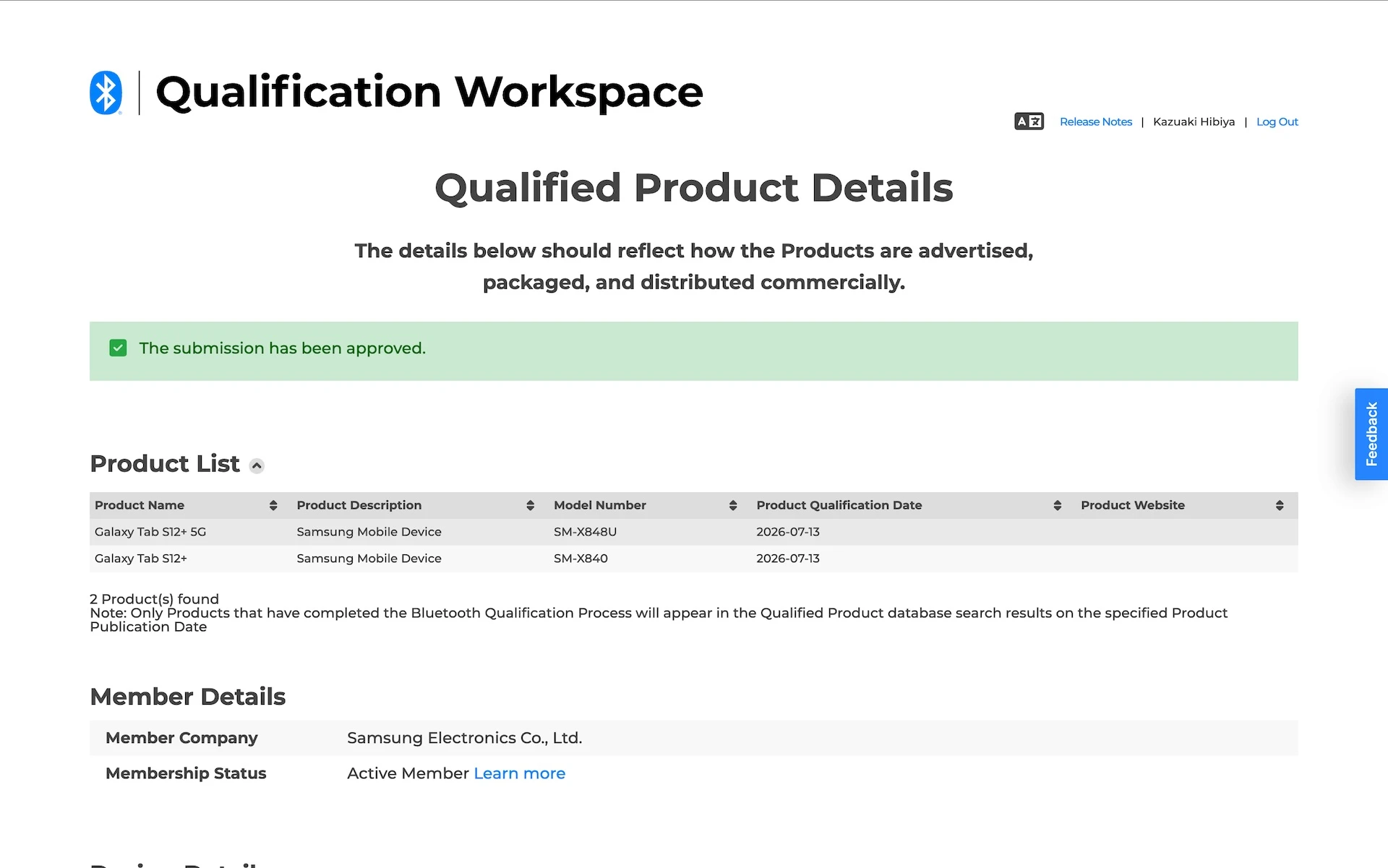This screenshot has height=868, width=1388.
Task: Open the Feedback side tab
Action: pyautogui.click(x=1371, y=434)
